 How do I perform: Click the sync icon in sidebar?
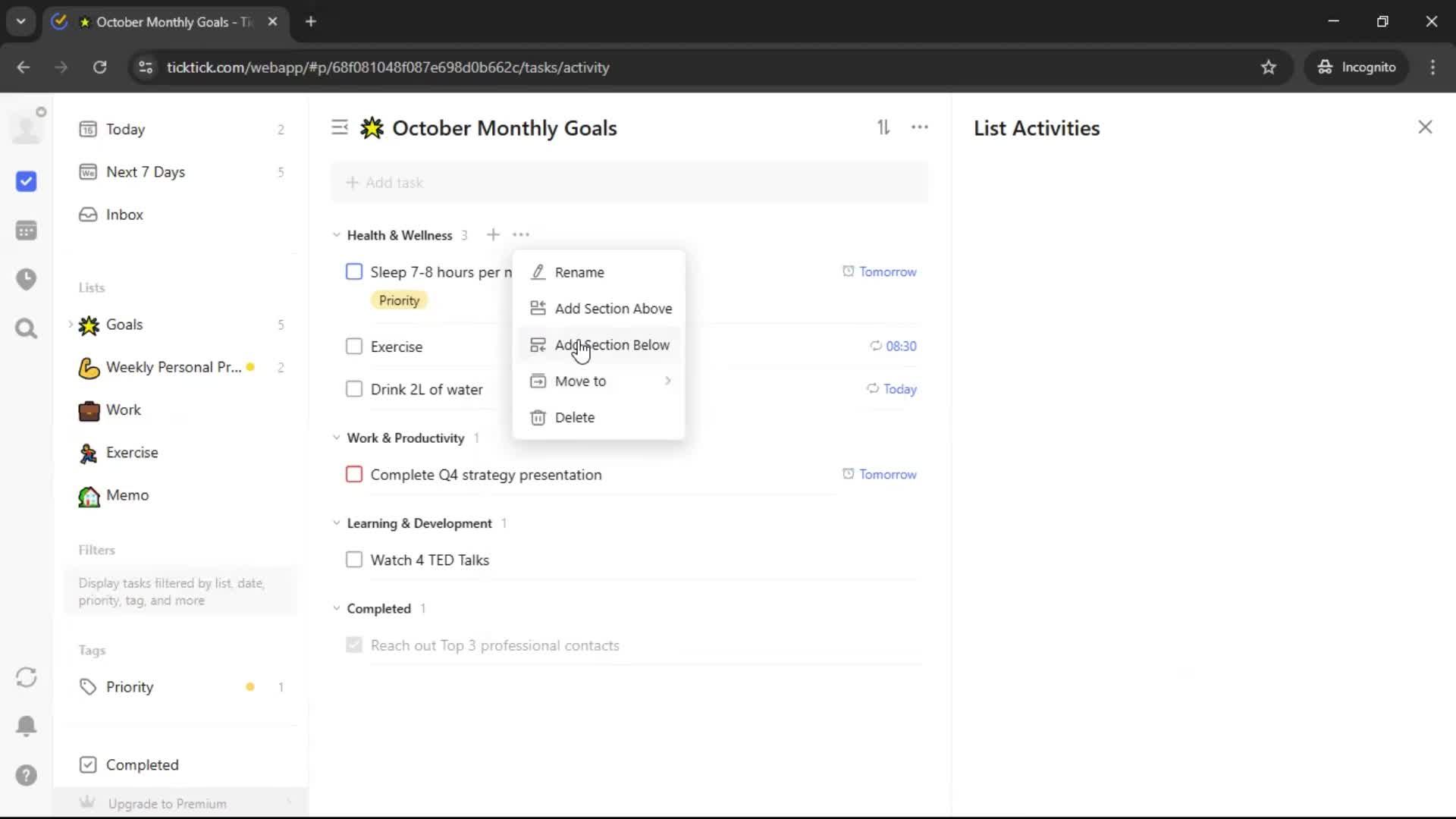coord(27,677)
